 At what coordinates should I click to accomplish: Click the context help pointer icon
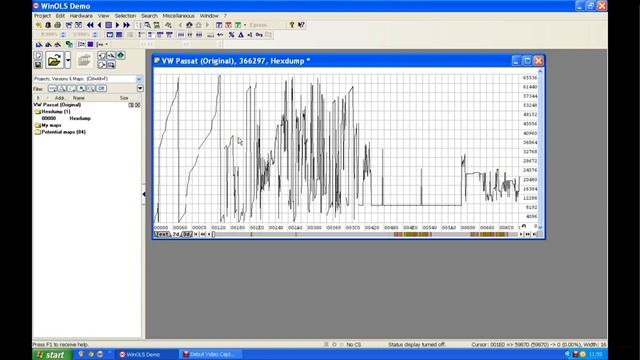click(301, 25)
